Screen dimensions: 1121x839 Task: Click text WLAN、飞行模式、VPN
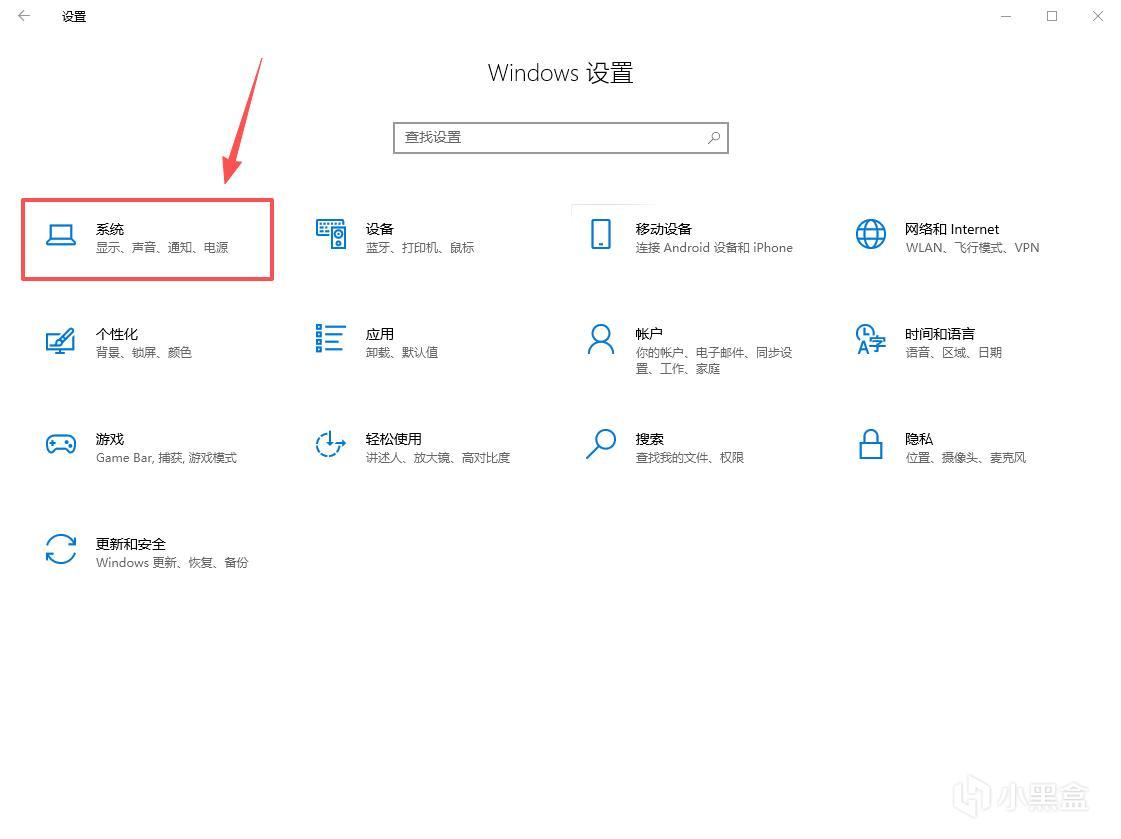(x=972, y=247)
